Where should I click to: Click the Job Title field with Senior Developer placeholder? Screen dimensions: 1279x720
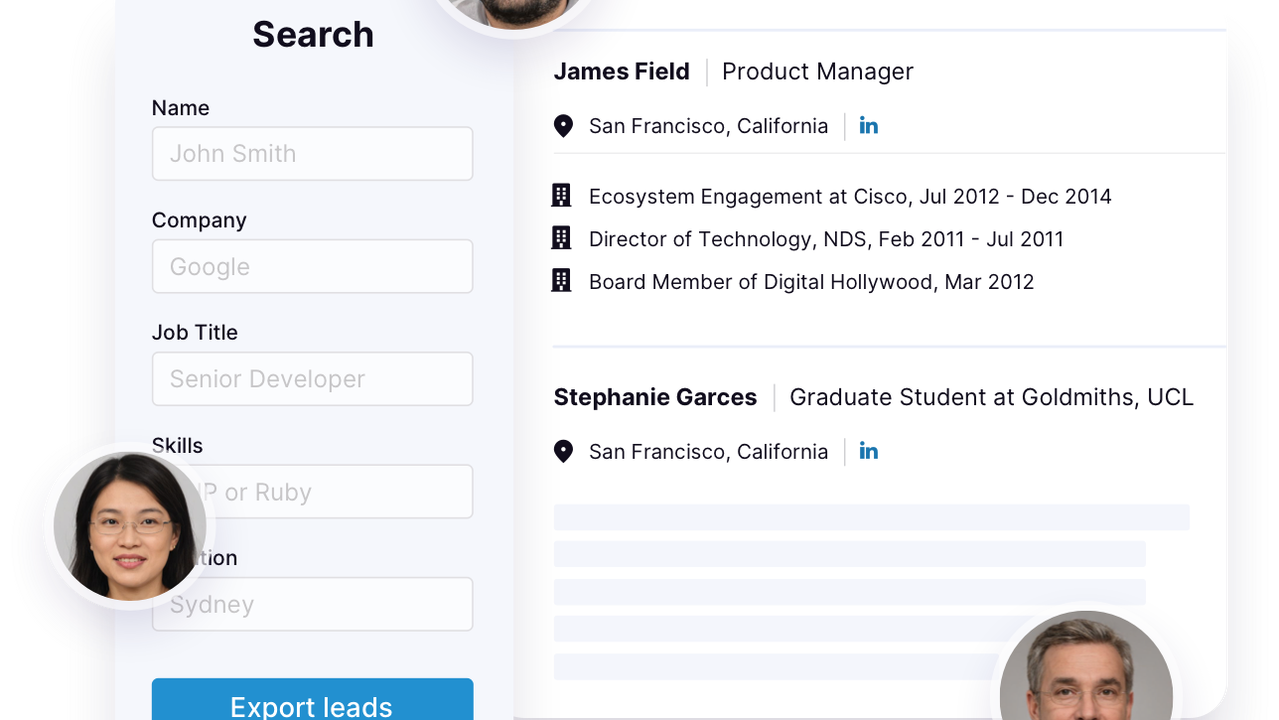click(312, 379)
